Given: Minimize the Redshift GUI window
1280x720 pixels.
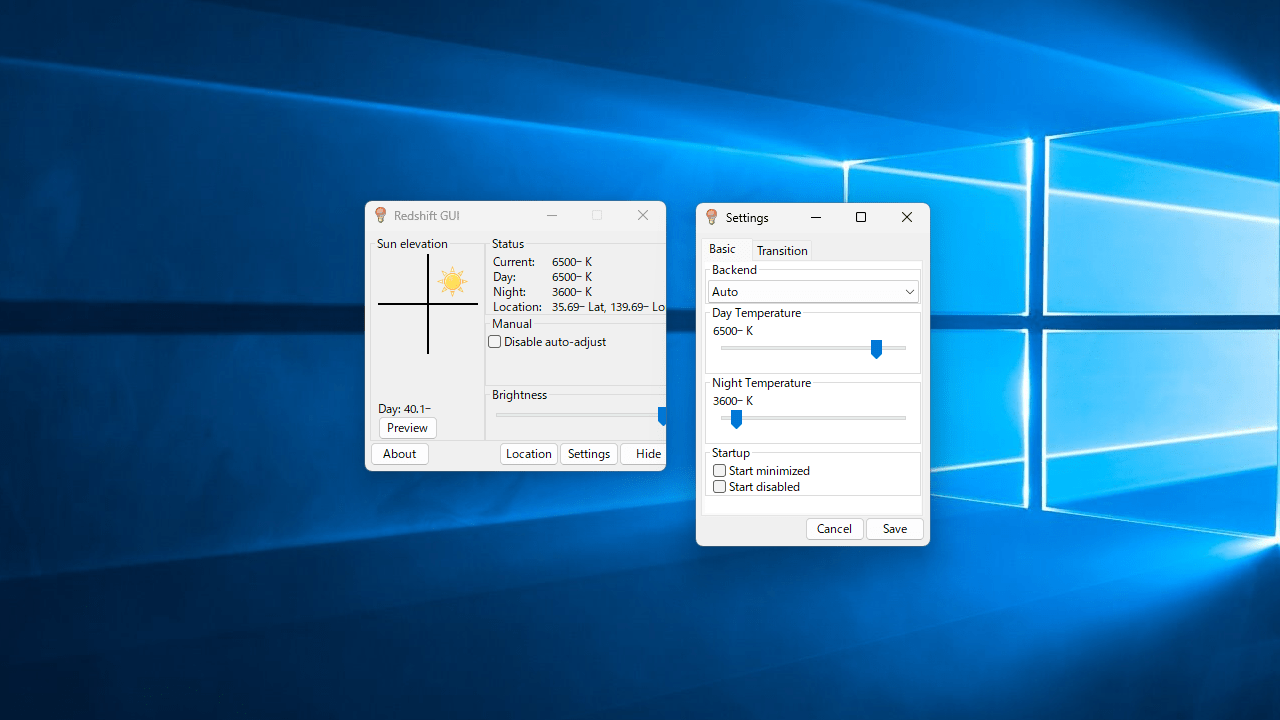Looking at the screenshot, I should (x=552, y=215).
